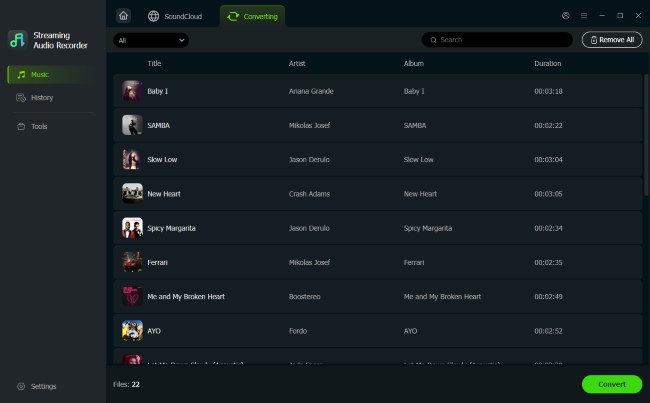Screen dimensions: 650x403
Task: Click the History clock icon
Action: tap(21, 98)
